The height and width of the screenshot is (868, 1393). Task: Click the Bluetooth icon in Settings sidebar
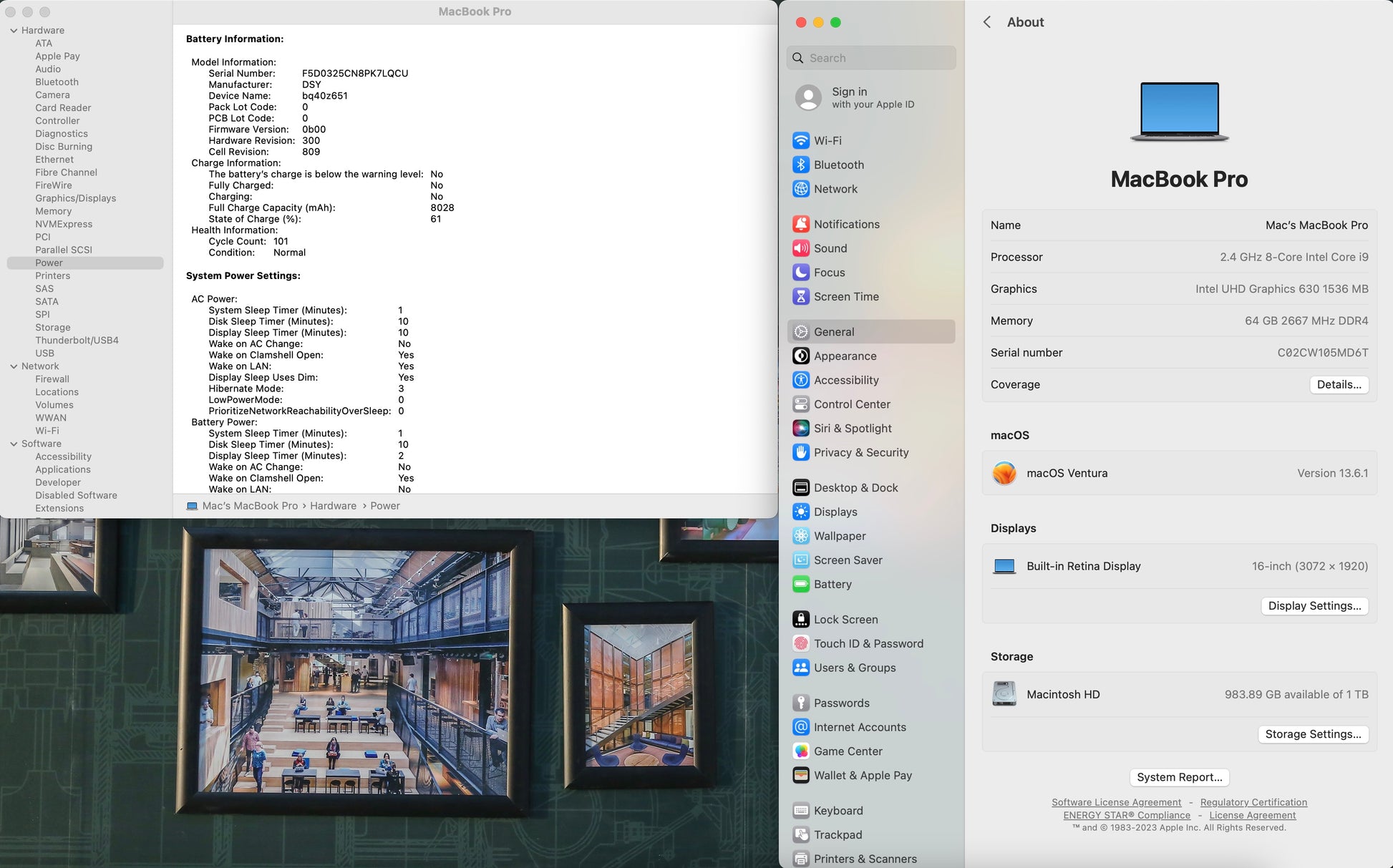pyautogui.click(x=800, y=165)
